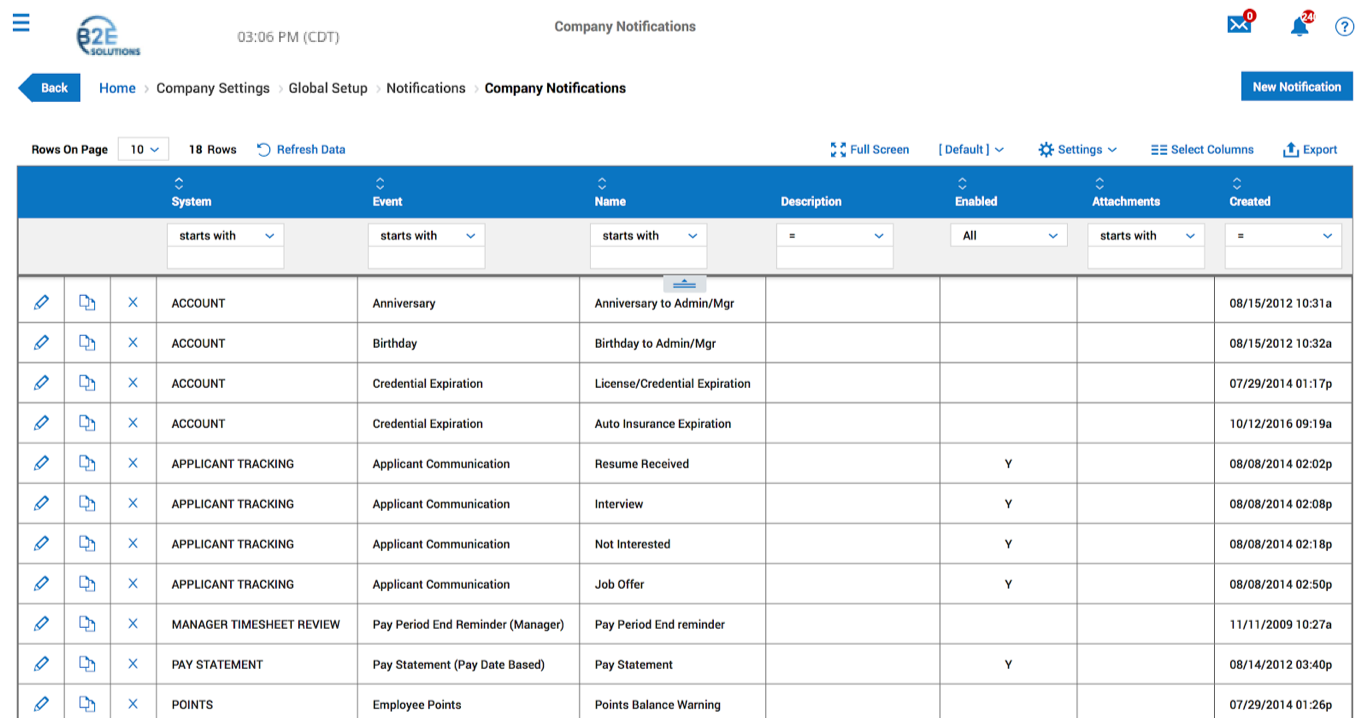Click the Created filter text field
The width and height of the screenshot is (1366, 718).
coord(1283,258)
